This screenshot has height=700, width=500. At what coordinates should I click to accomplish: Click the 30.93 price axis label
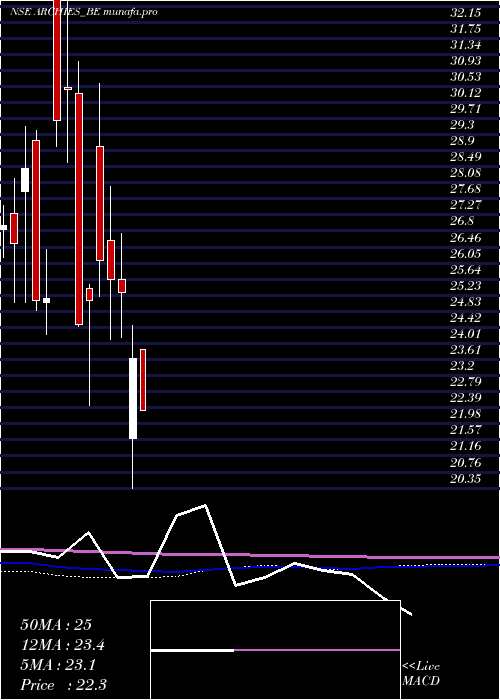(465, 61)
